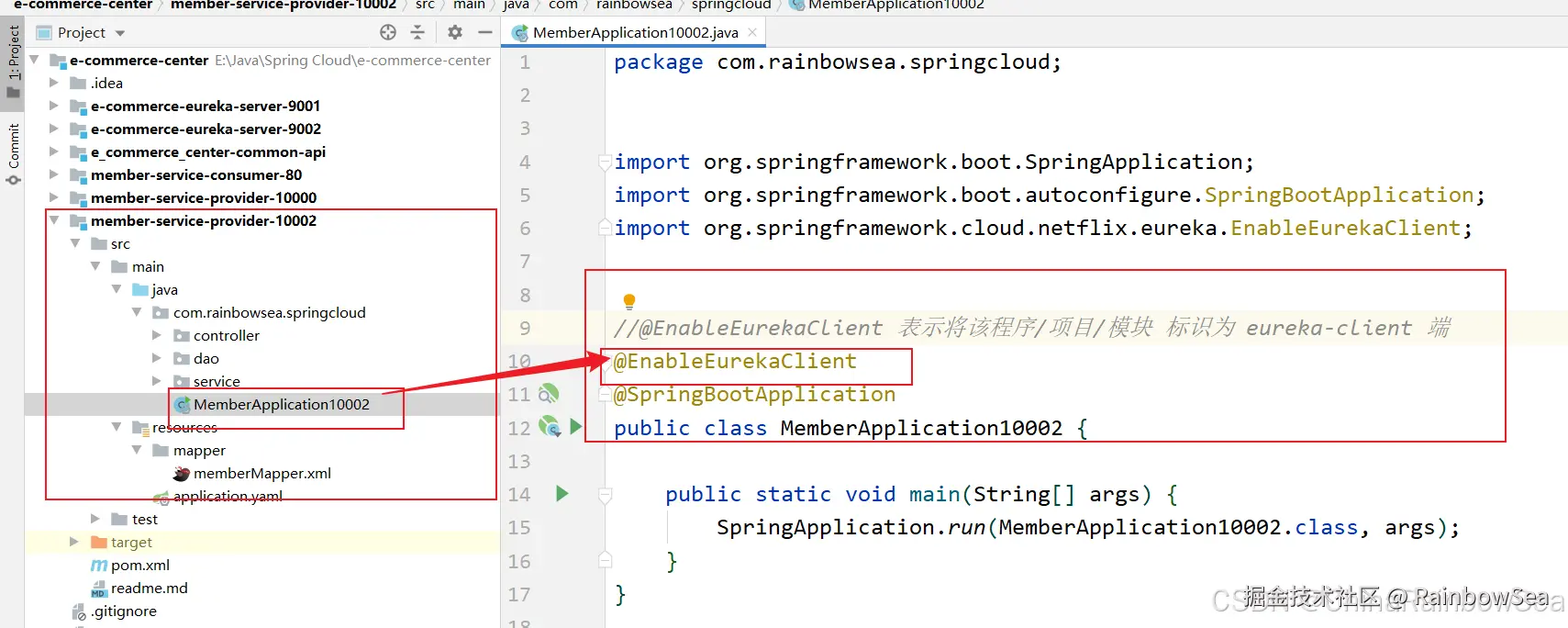Viewport: 1568px width, 628px height.
Task: Collapse the member-service-provider-10002 module
Action: coord(54,220)
